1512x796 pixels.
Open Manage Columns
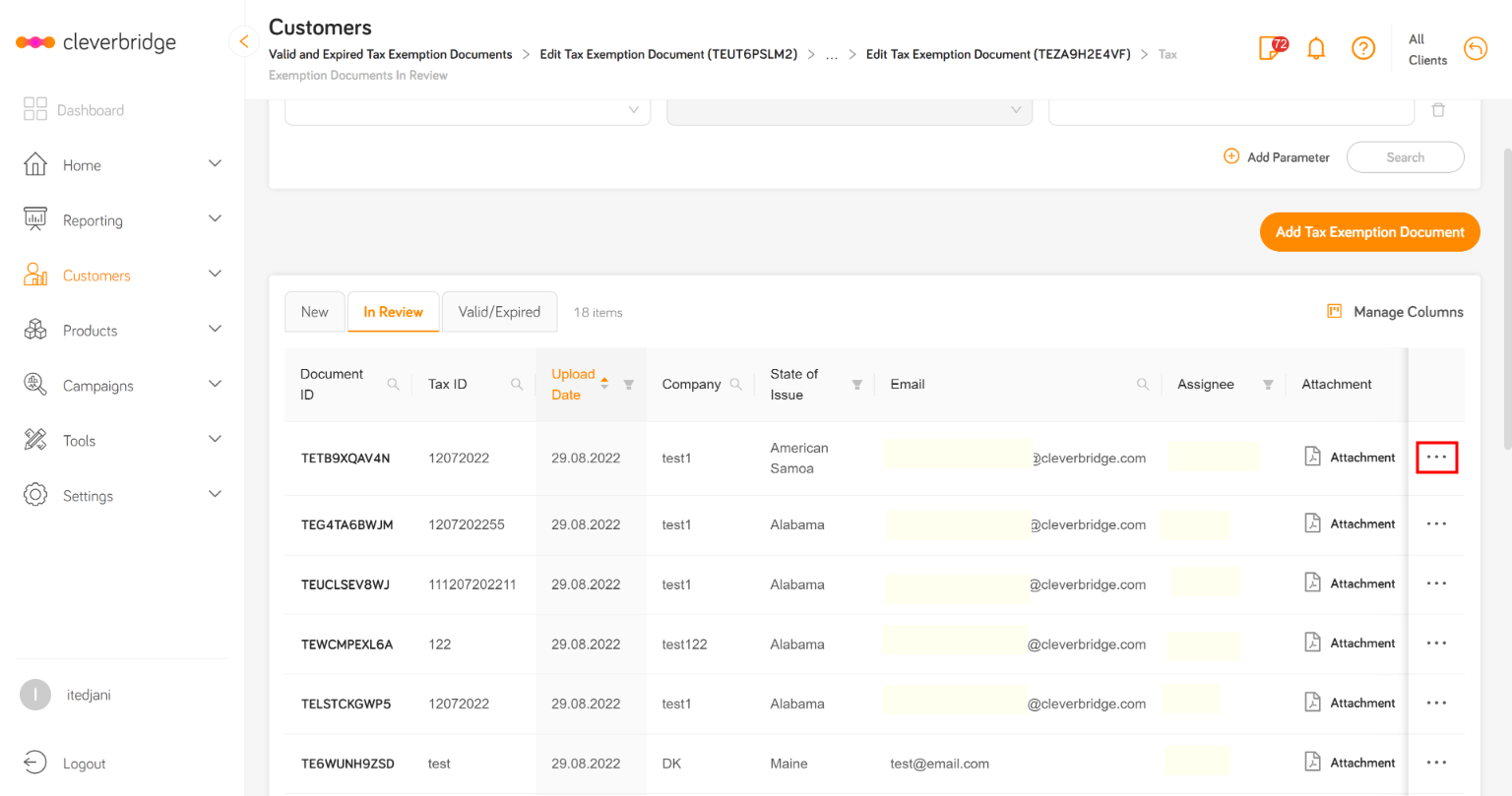(1395, 312)
